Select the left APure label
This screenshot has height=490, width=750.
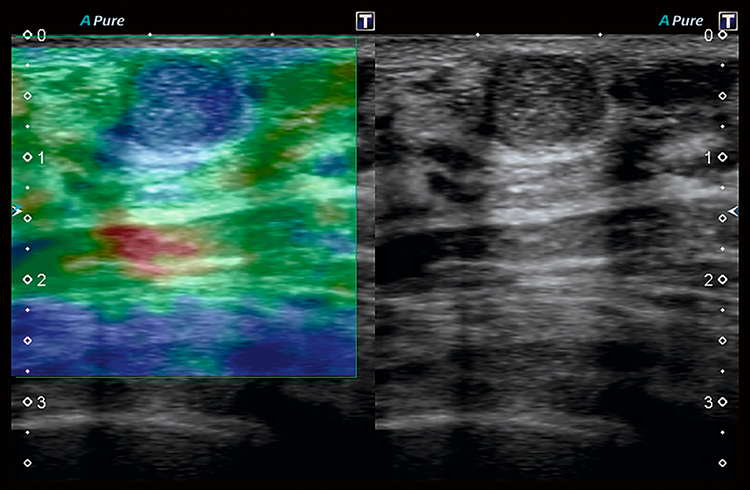[x=102, y=20]
